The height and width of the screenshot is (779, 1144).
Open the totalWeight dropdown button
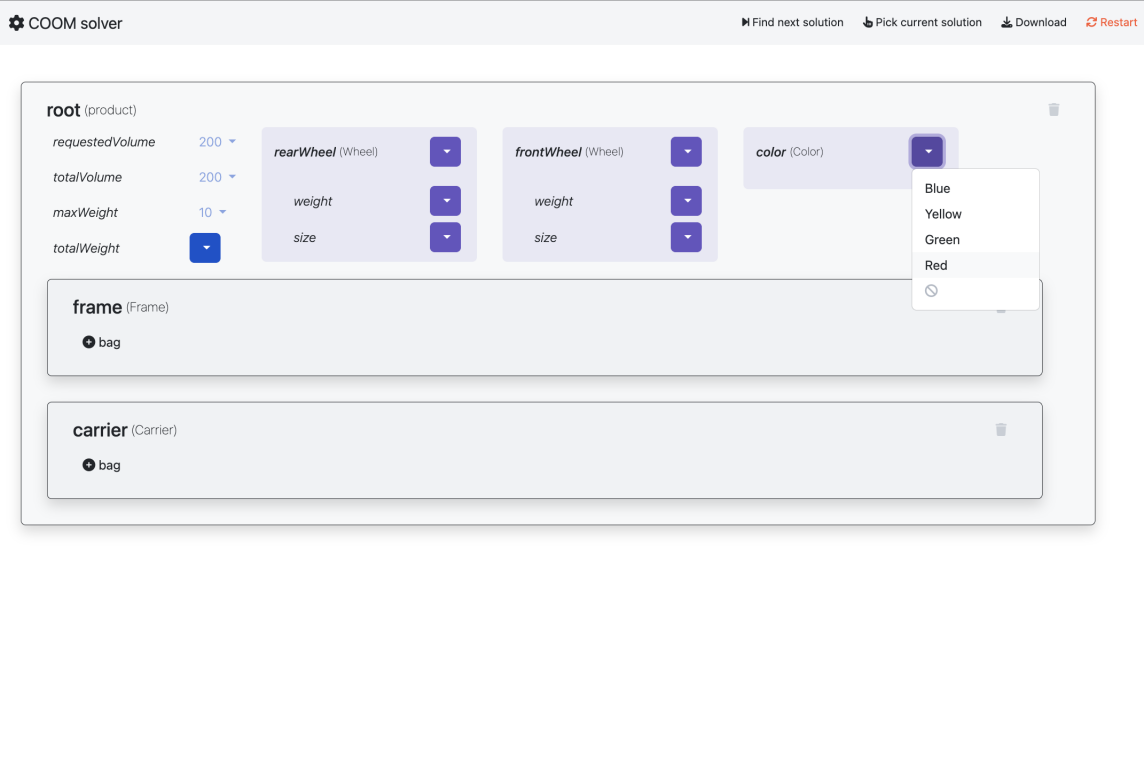tap(205, 248)
